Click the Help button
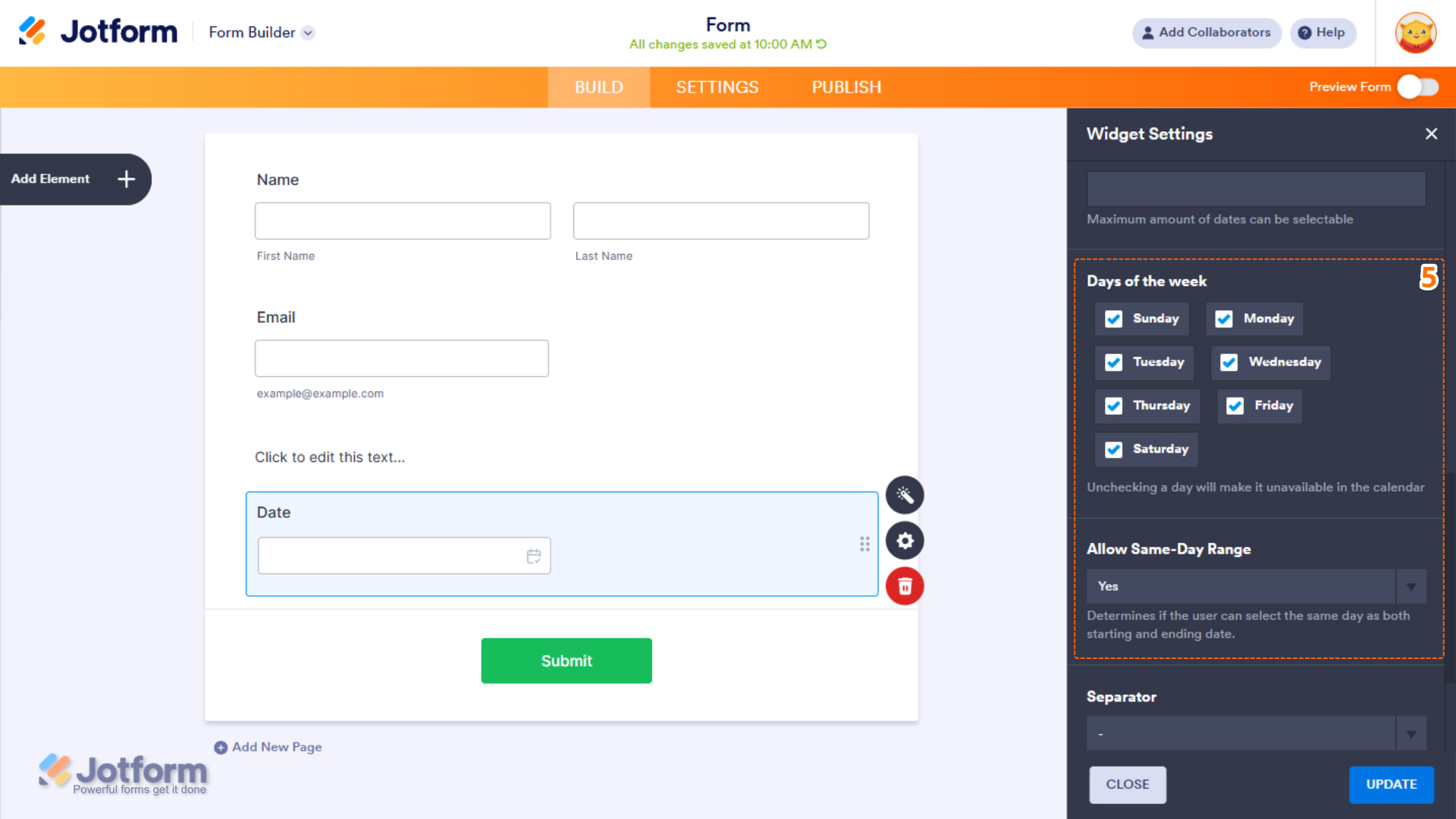 point(1323,33)
